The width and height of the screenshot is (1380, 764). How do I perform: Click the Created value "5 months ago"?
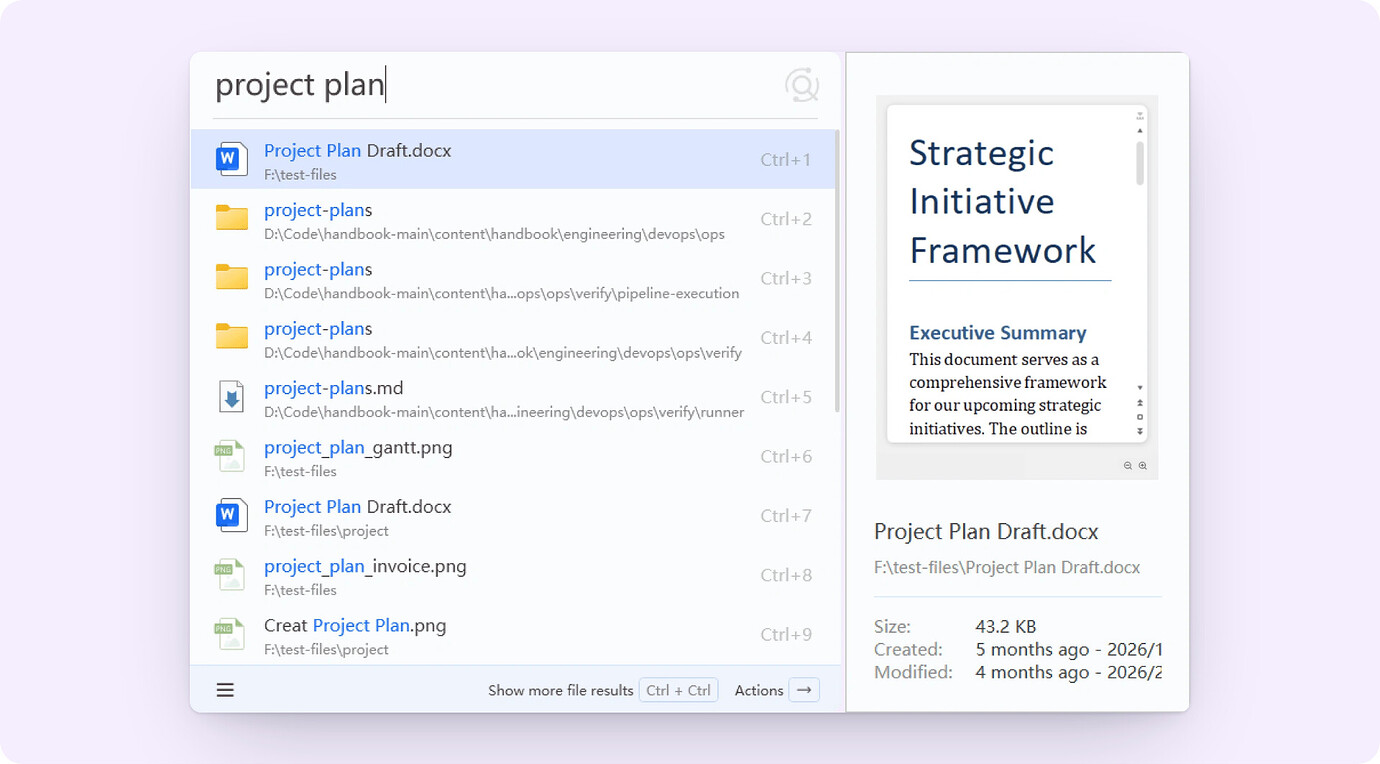click(x=1032, y=650)
